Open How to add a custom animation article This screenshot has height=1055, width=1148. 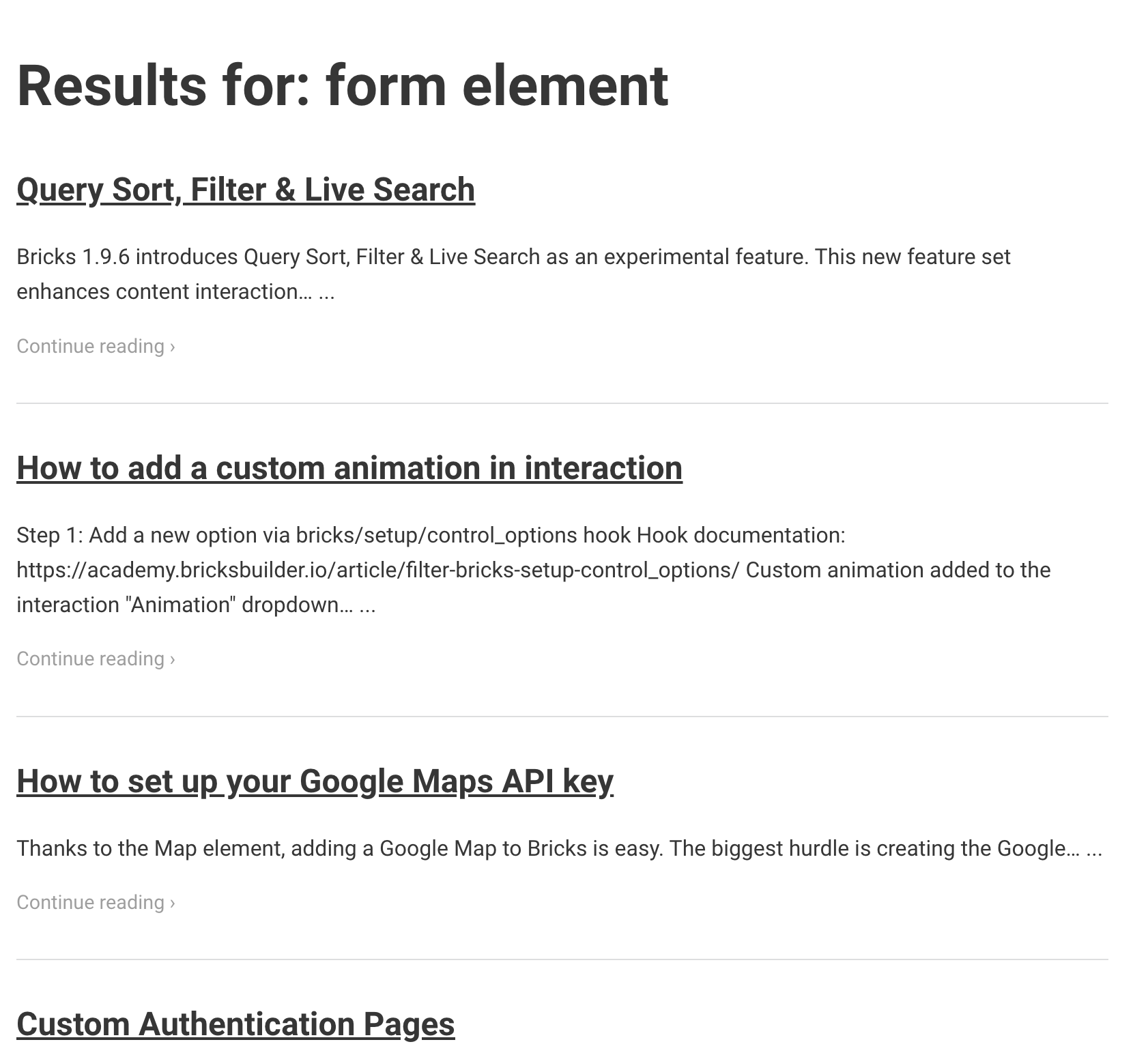point(349,468)
